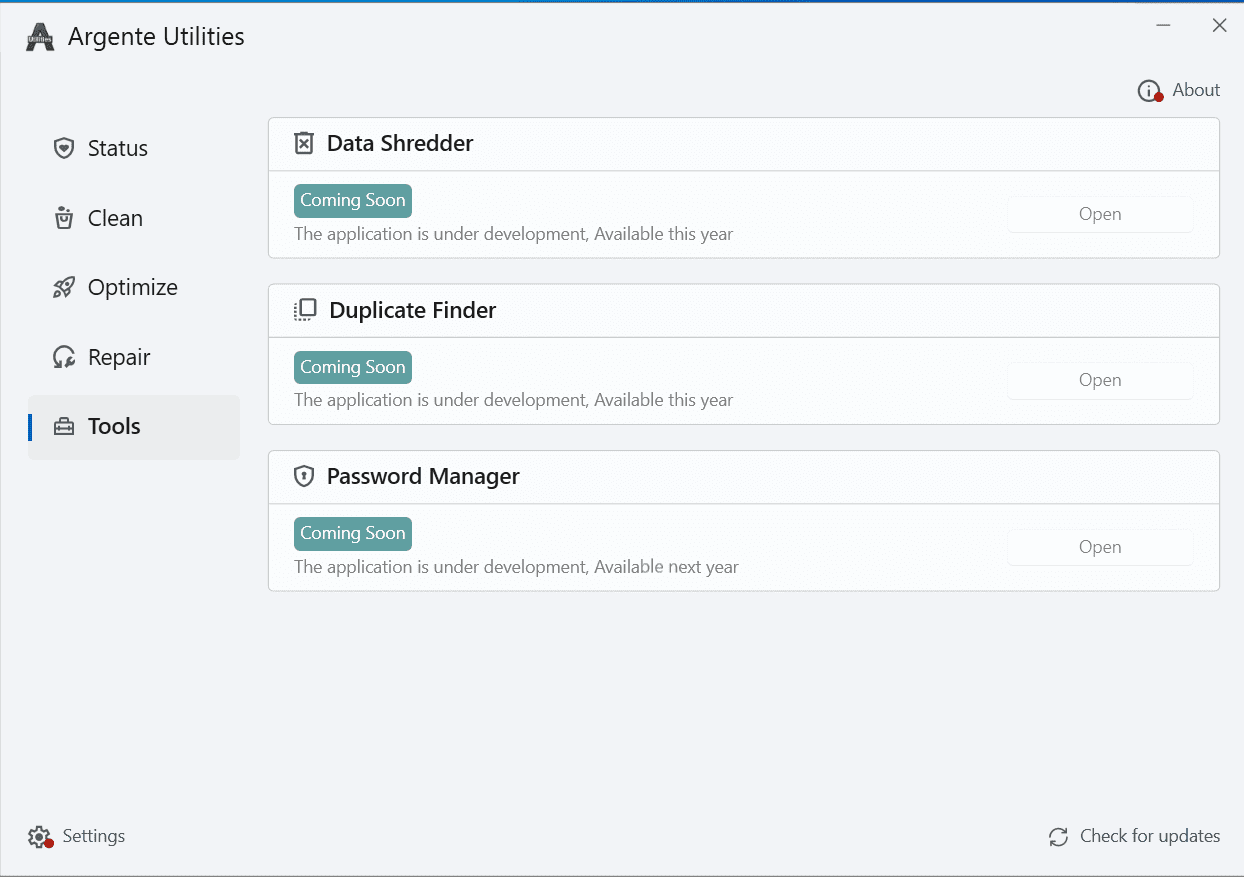Switch to the Status tab
Image resolution: width=1244 pixels, height=877 pixels.
pos(117,148)
